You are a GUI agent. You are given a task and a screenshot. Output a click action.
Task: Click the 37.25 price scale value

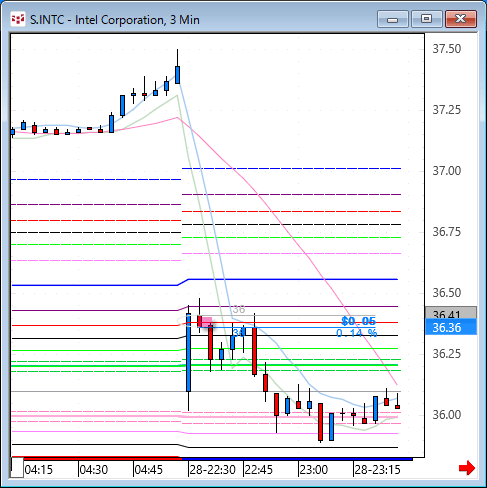[x=447, y=110]
